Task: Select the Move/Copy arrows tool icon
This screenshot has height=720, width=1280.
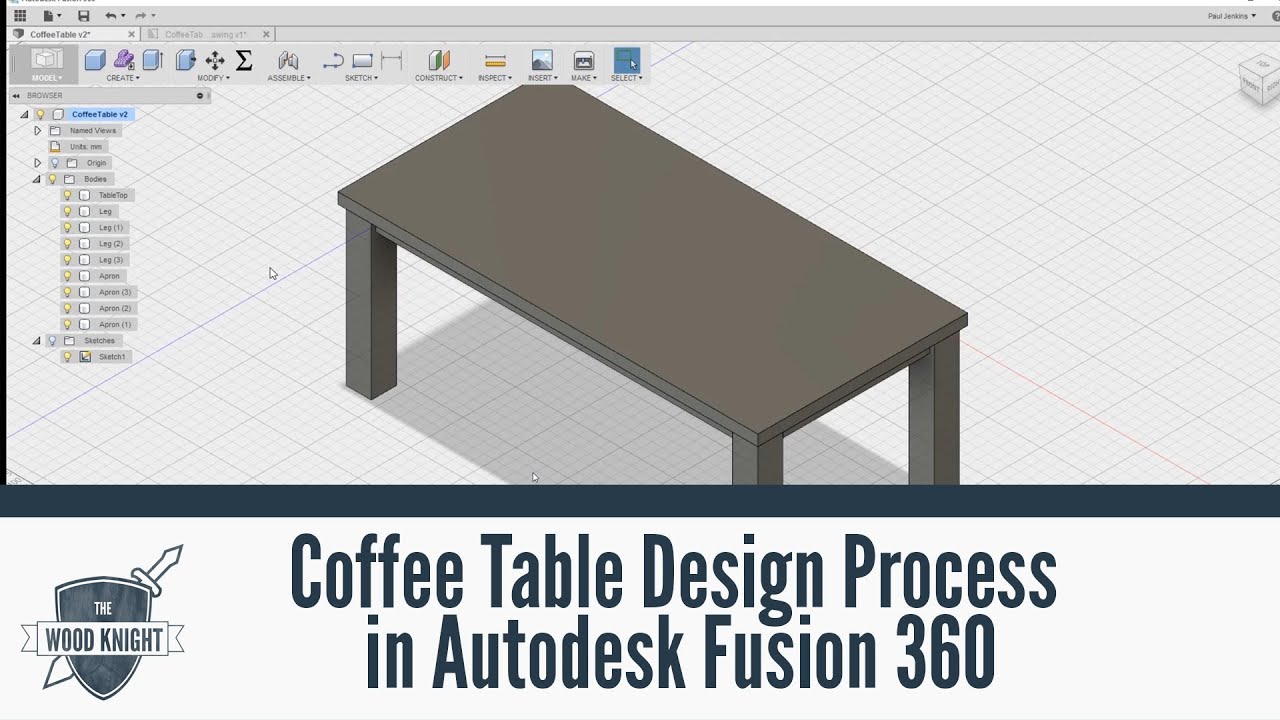Action: (215, 60)
